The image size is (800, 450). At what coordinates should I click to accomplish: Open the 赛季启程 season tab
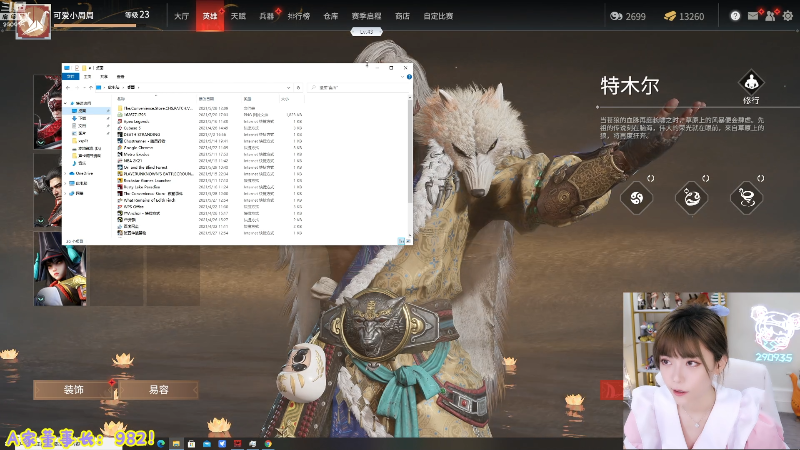coord(366,16)
